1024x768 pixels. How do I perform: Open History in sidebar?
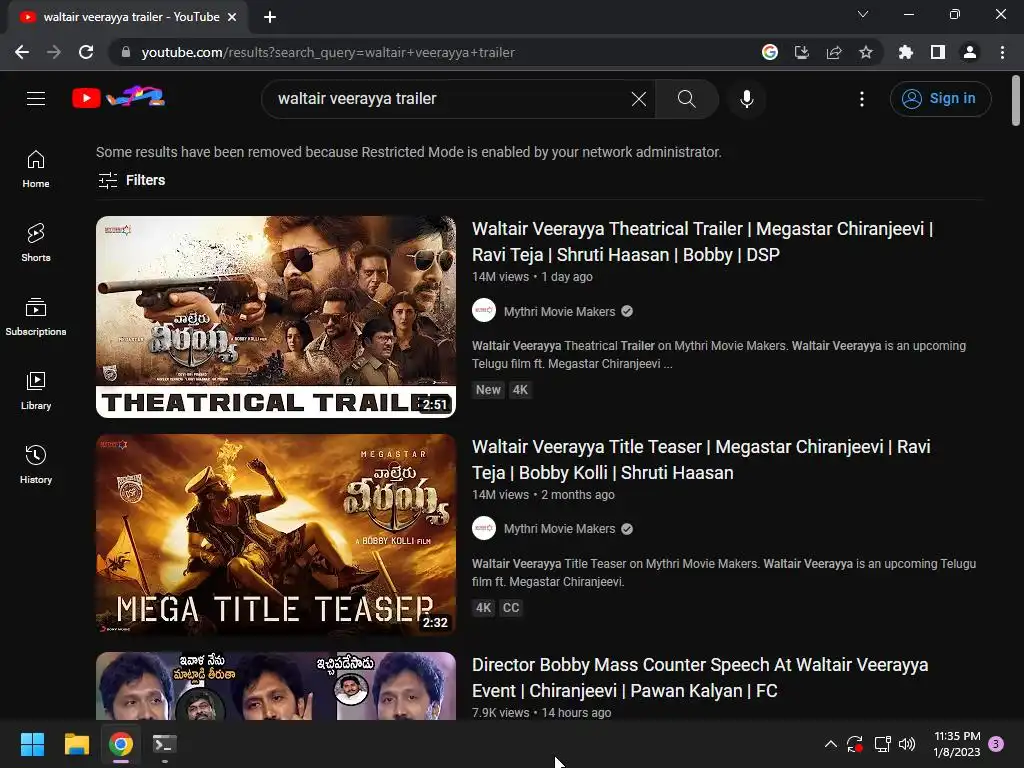(x=36, y=464)
